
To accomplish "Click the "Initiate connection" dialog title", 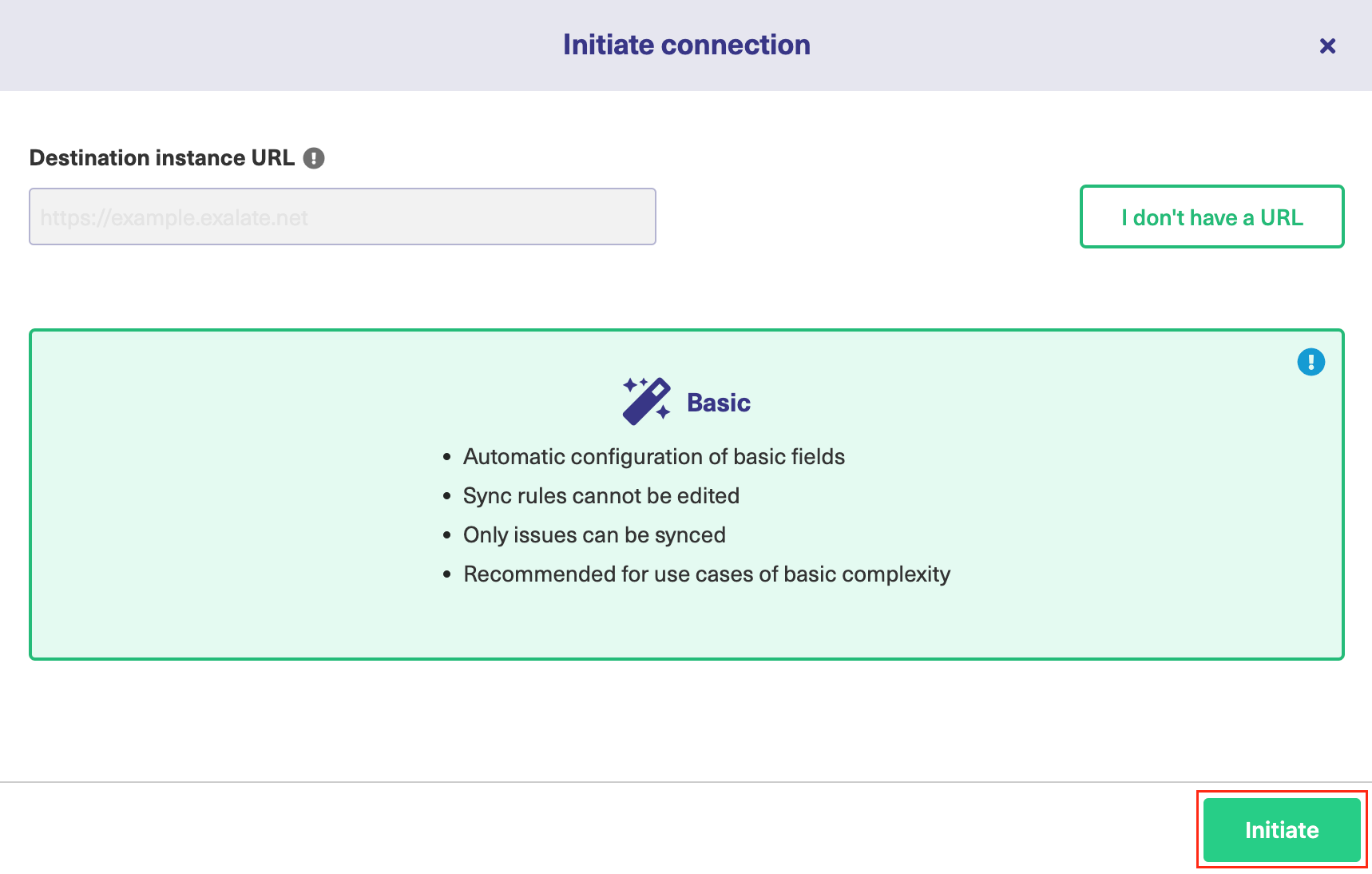I will tap(686, 45).
